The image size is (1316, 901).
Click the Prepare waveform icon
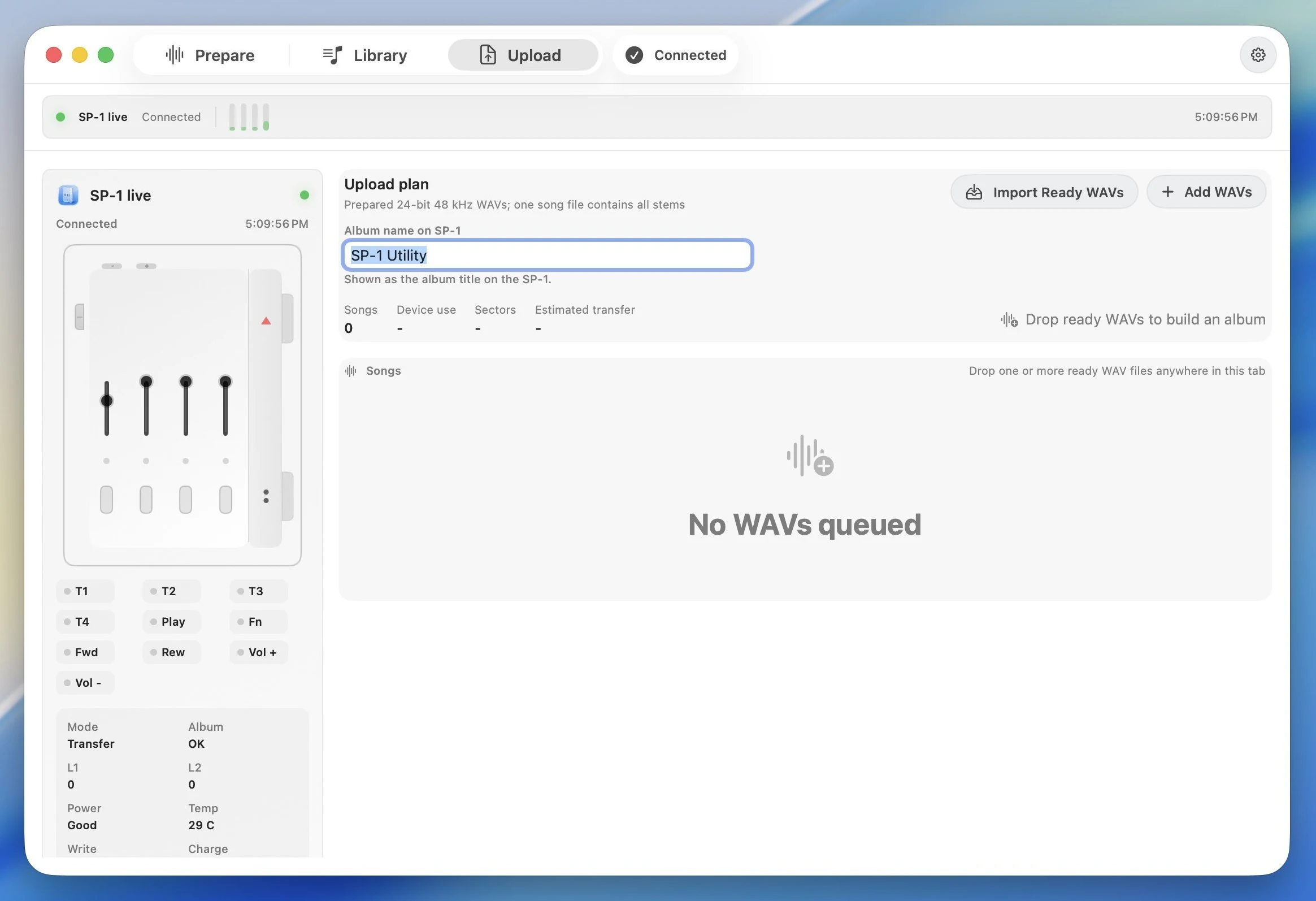pyautogui.click(x=175, y=55)
